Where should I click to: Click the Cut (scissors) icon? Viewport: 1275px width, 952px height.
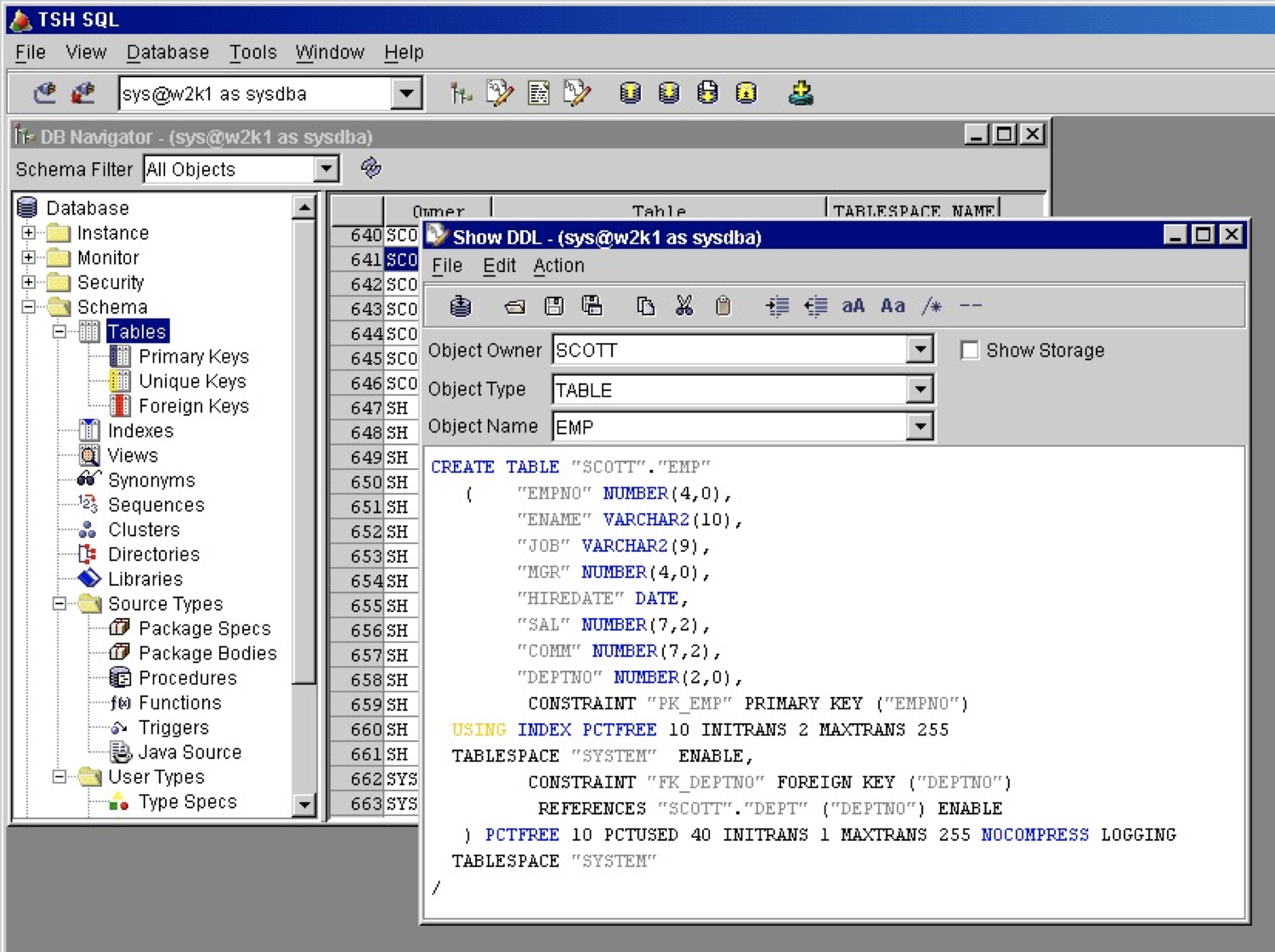[x=686, y=306]
